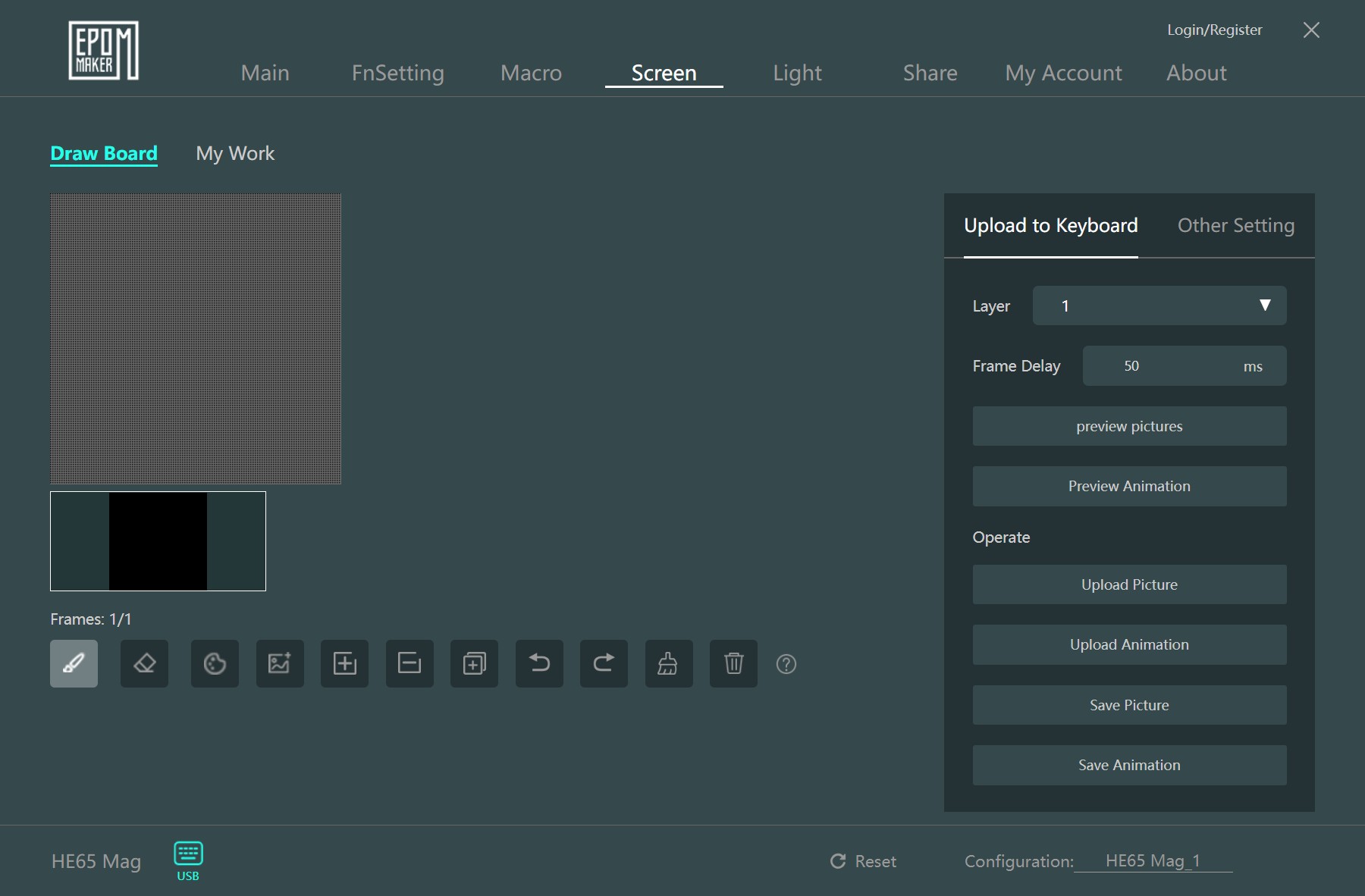Viewport: 1365px width, 896px height.
Task: Open the Configuration HE65 Mag_1 selector
Action: [1153, 861]
